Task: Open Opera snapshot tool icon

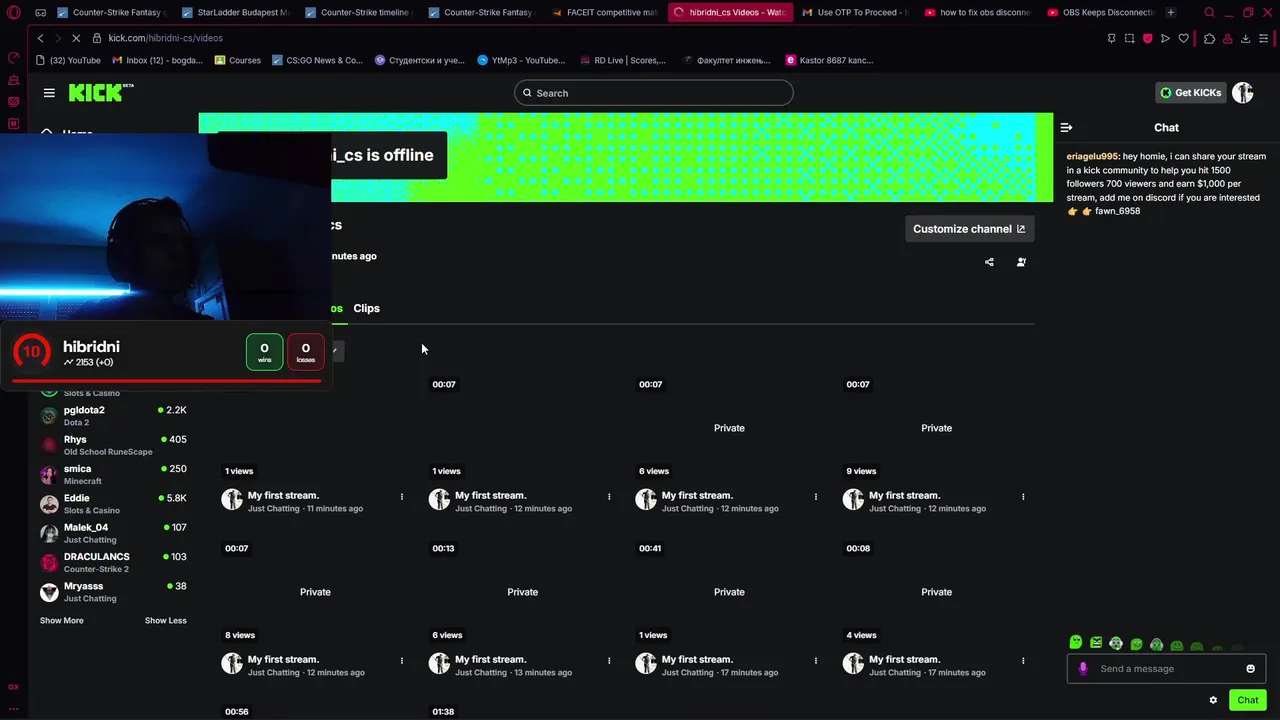Action: pos(1129,38)
